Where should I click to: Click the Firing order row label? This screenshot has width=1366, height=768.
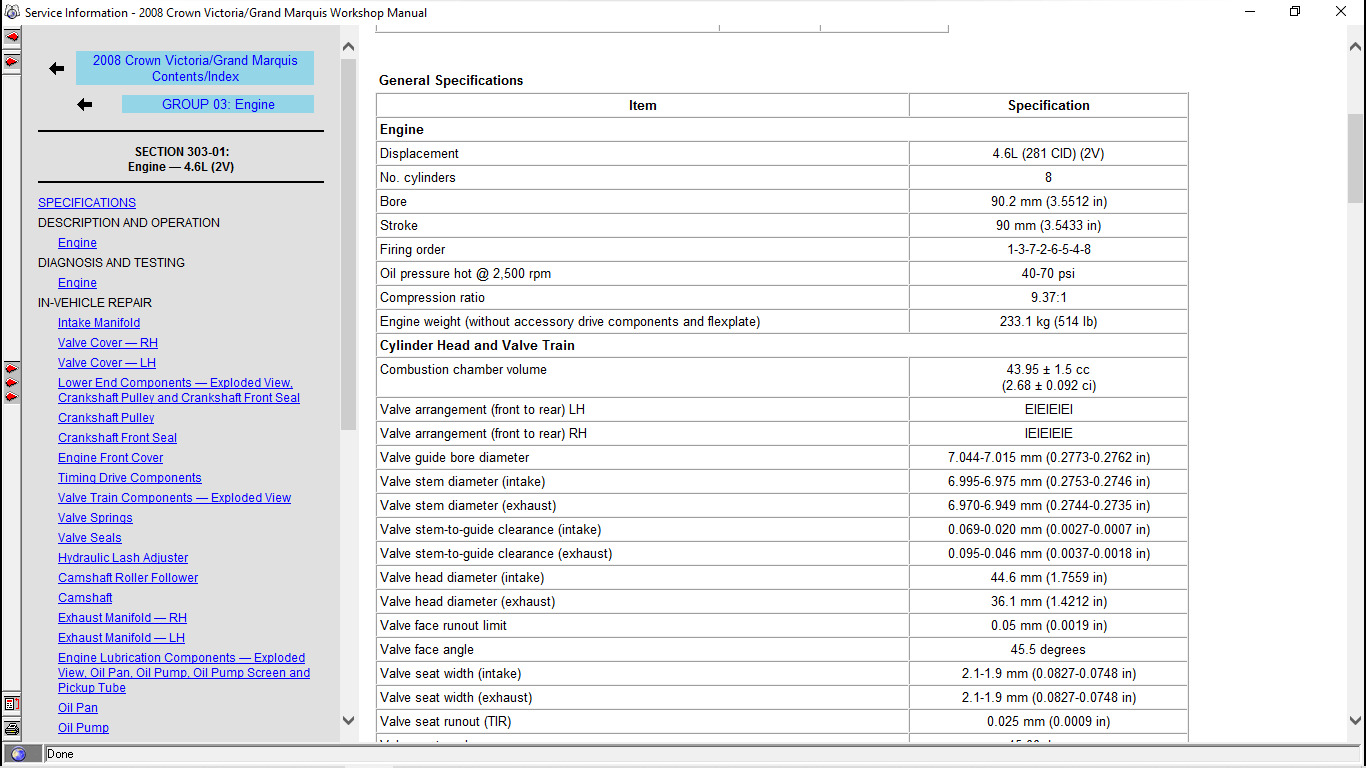tap(413, 250)
